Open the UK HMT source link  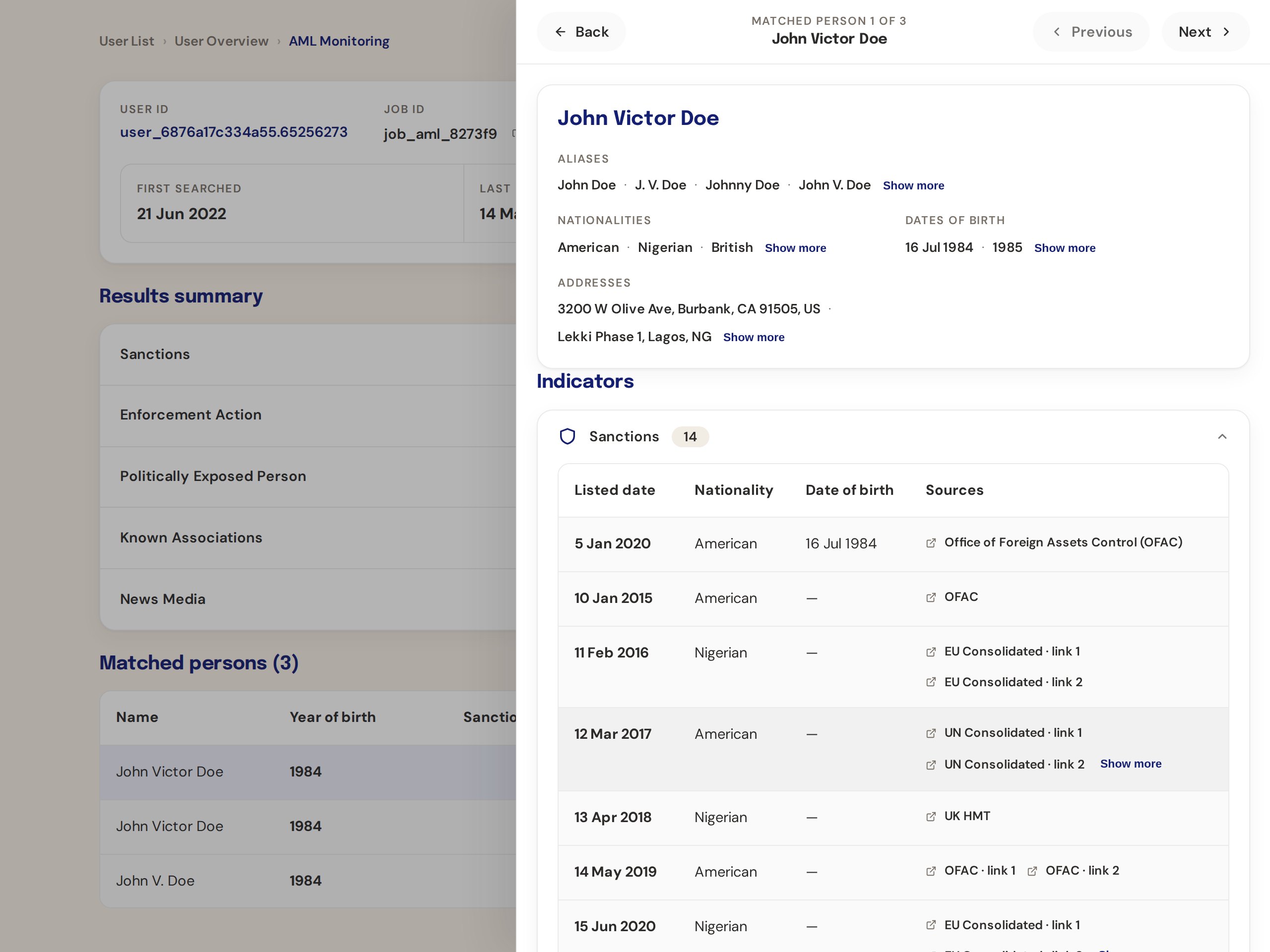[x=967, y=816]
